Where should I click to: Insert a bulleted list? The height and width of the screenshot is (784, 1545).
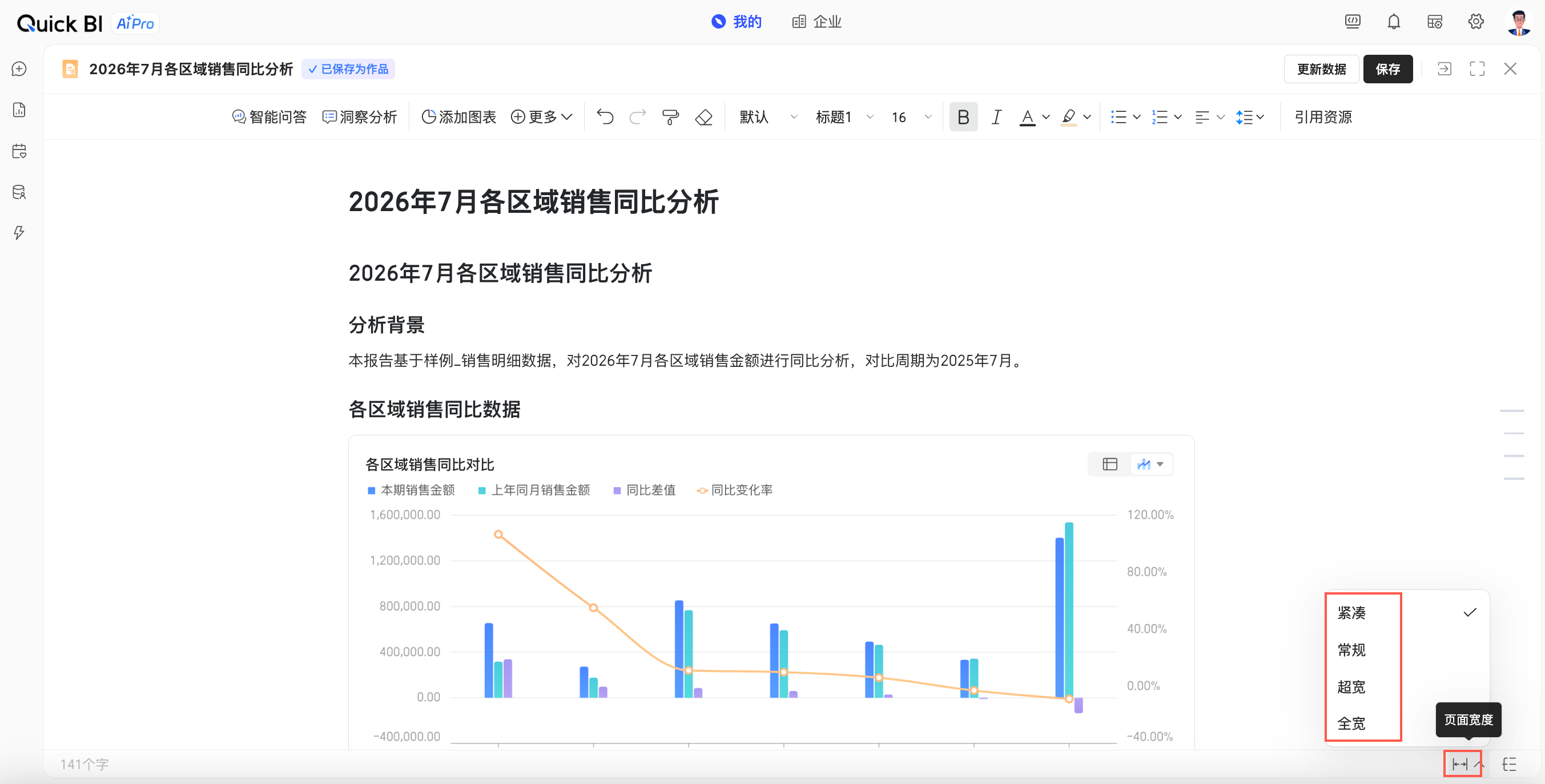tap(1118, 117)
